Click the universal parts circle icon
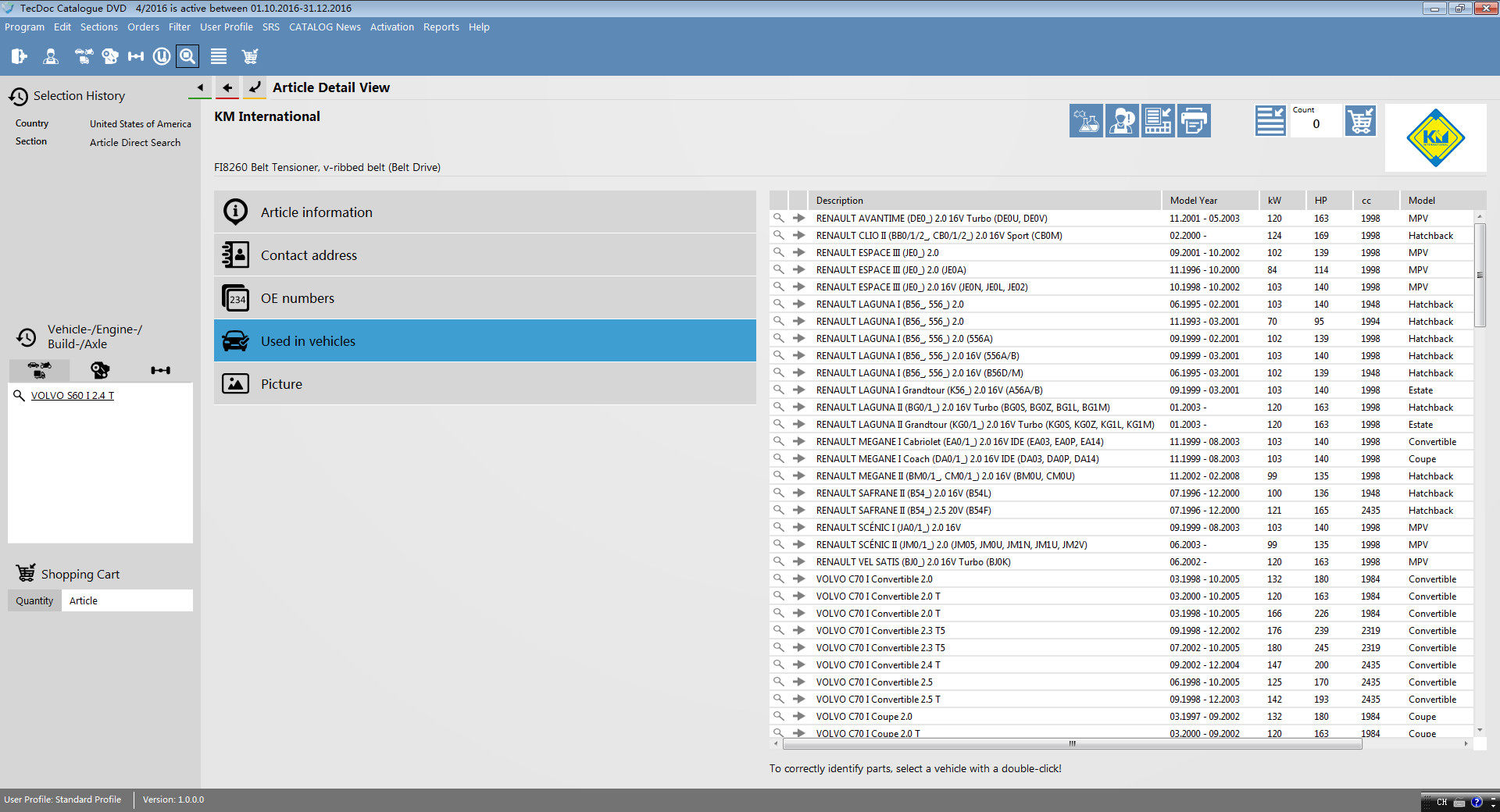1500x812 pixels. pos(162,56)
